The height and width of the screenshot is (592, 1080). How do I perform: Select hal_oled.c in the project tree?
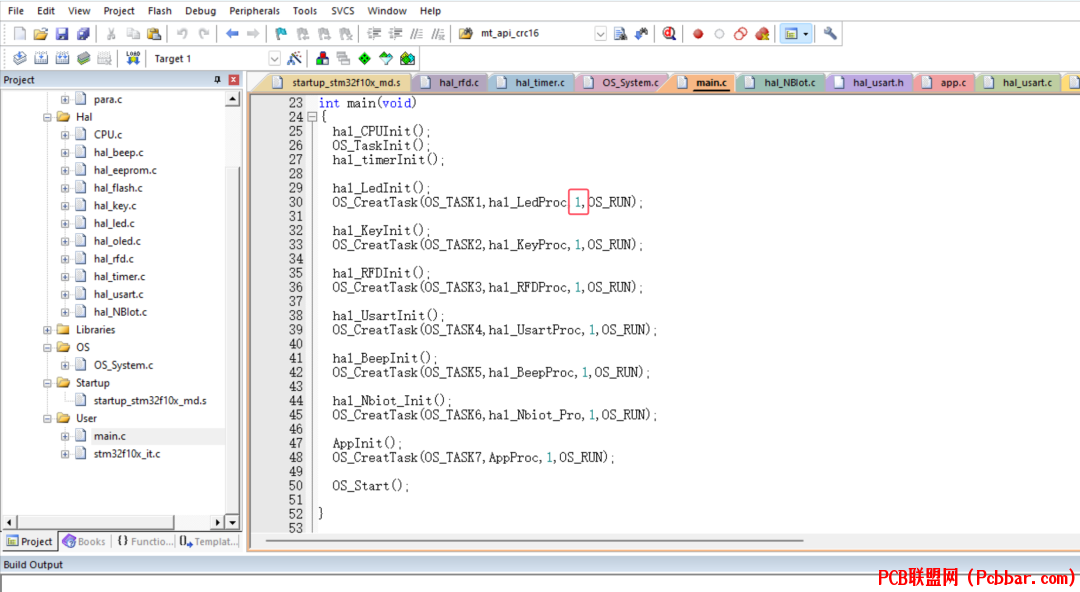(117, 241)
